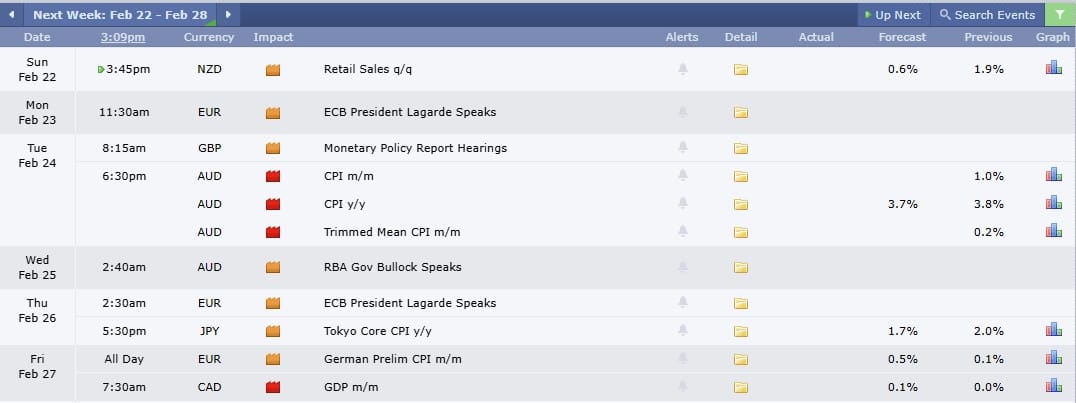
Task: Go to next week using right arrow
Action: 229,15
